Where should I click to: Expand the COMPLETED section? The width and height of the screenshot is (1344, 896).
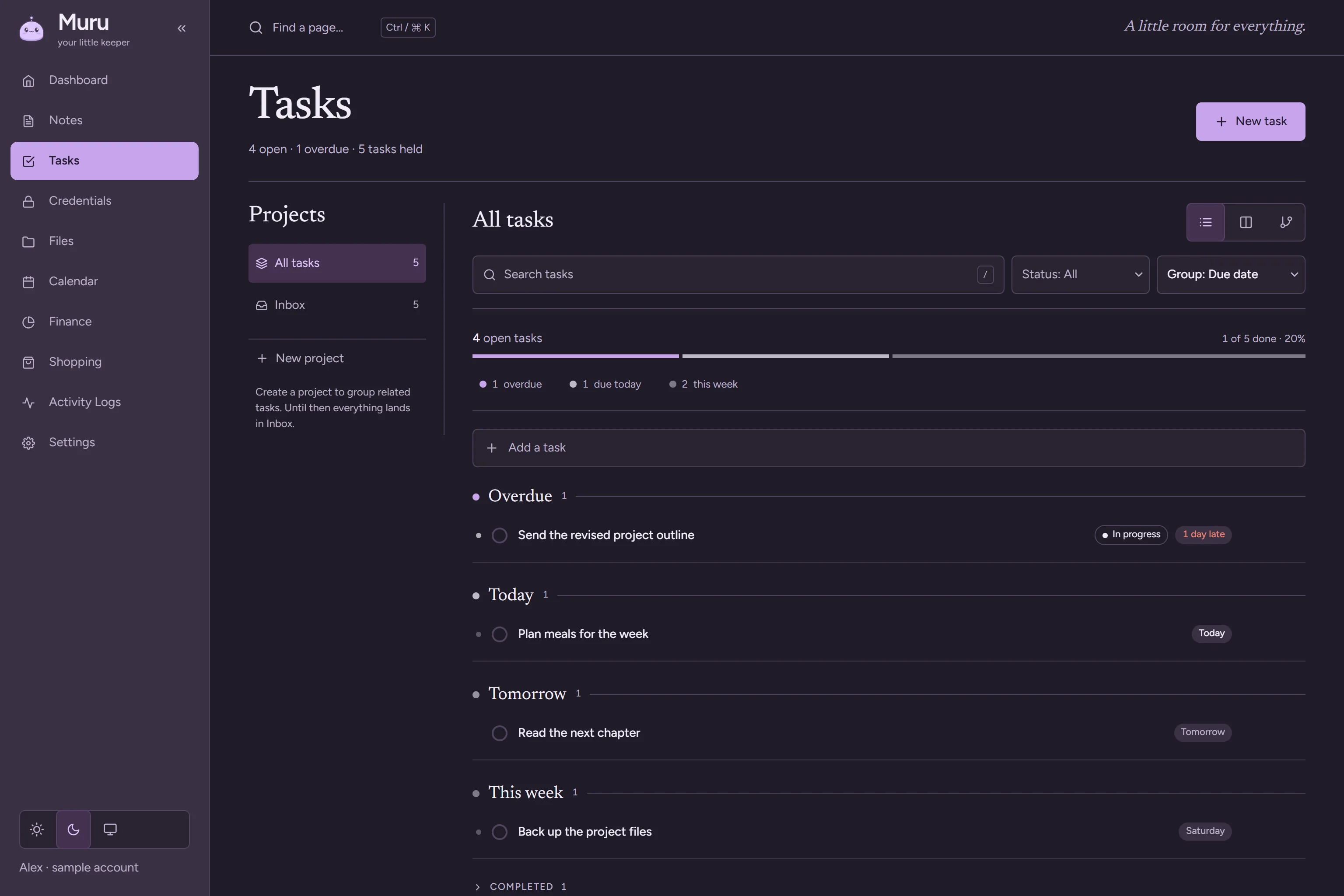[520, 886]
